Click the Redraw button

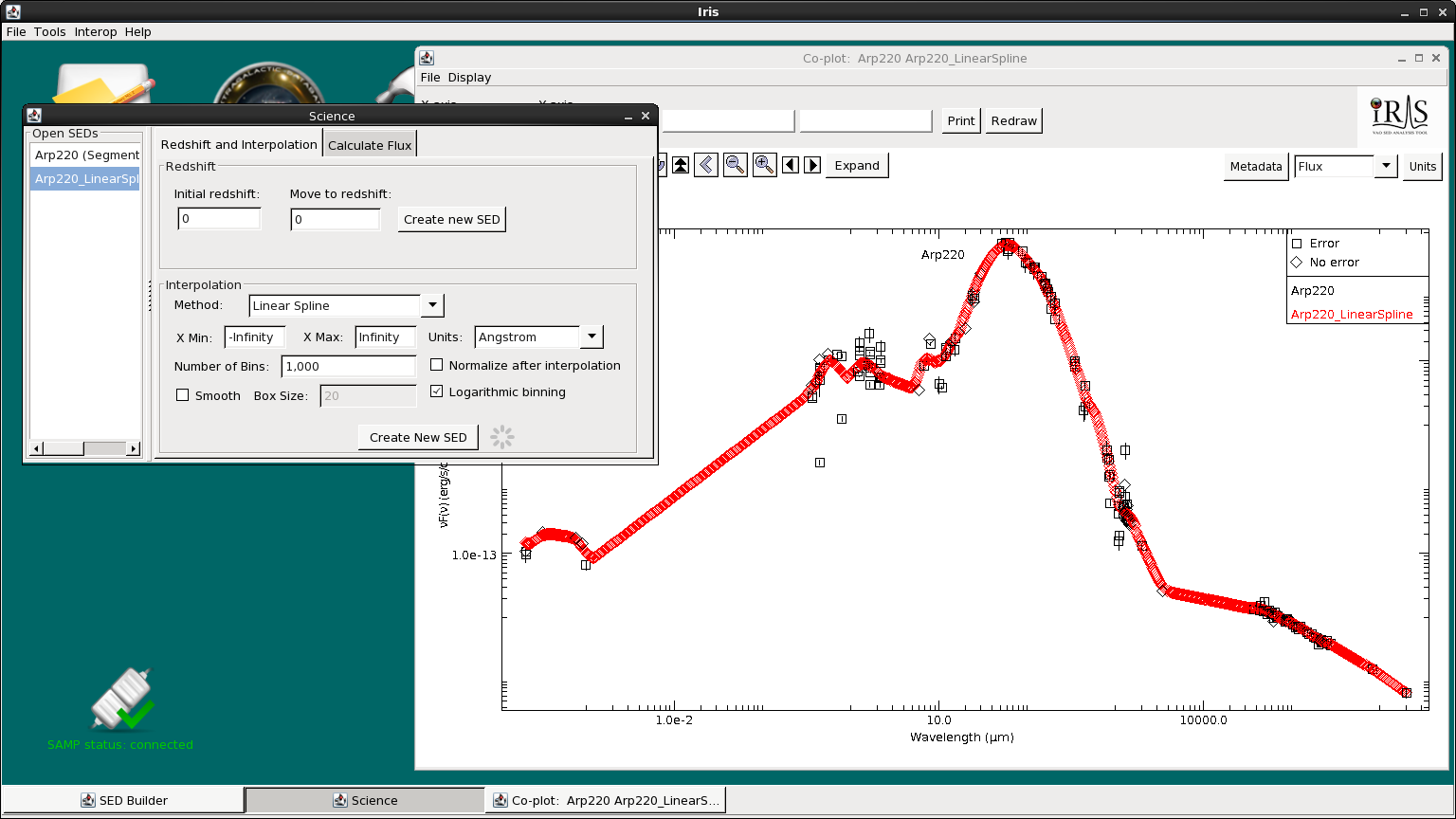[1014, 120]
